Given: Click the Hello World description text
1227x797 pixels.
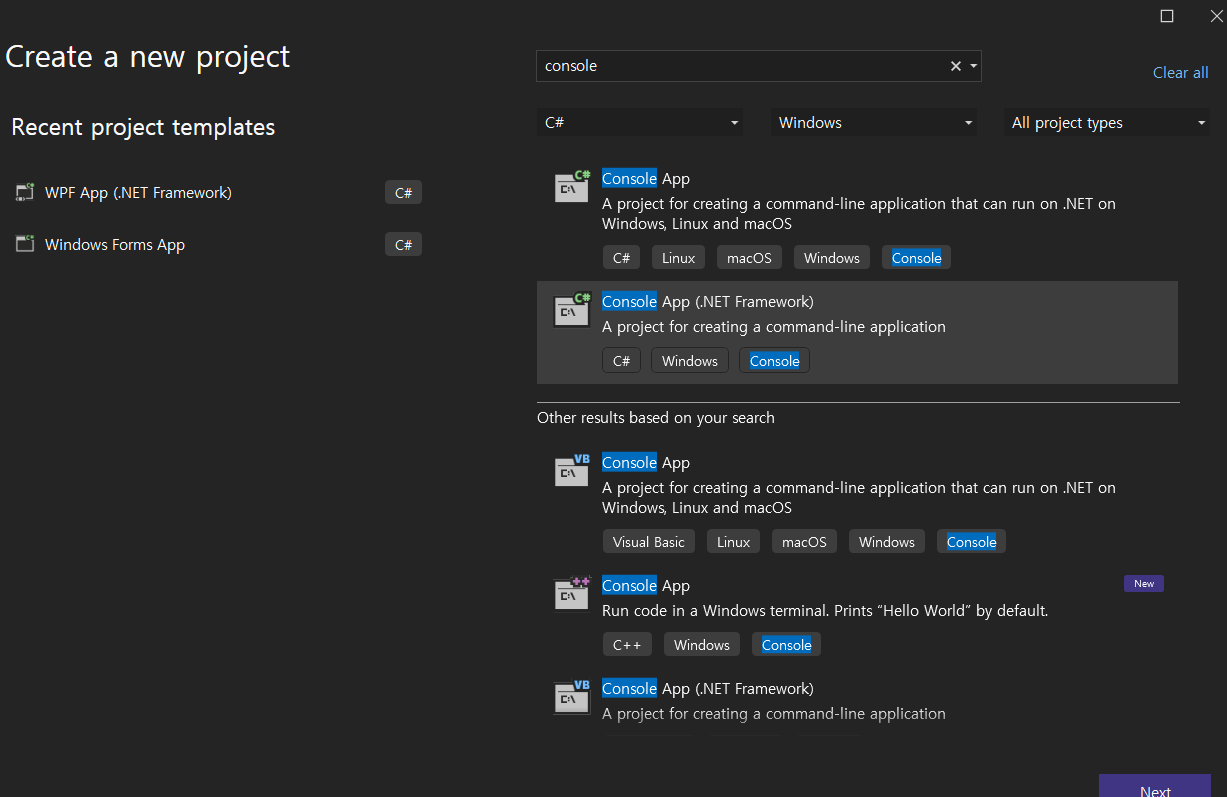Looking at the screenshot, I should tap(825, 610).
